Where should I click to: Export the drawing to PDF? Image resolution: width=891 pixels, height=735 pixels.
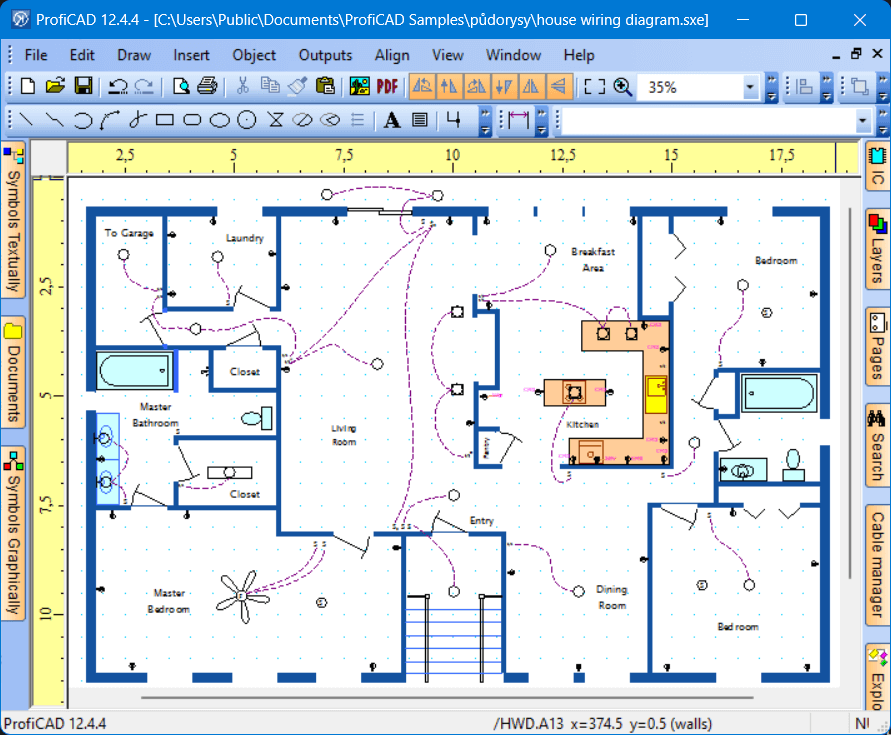tap(387, 87)
